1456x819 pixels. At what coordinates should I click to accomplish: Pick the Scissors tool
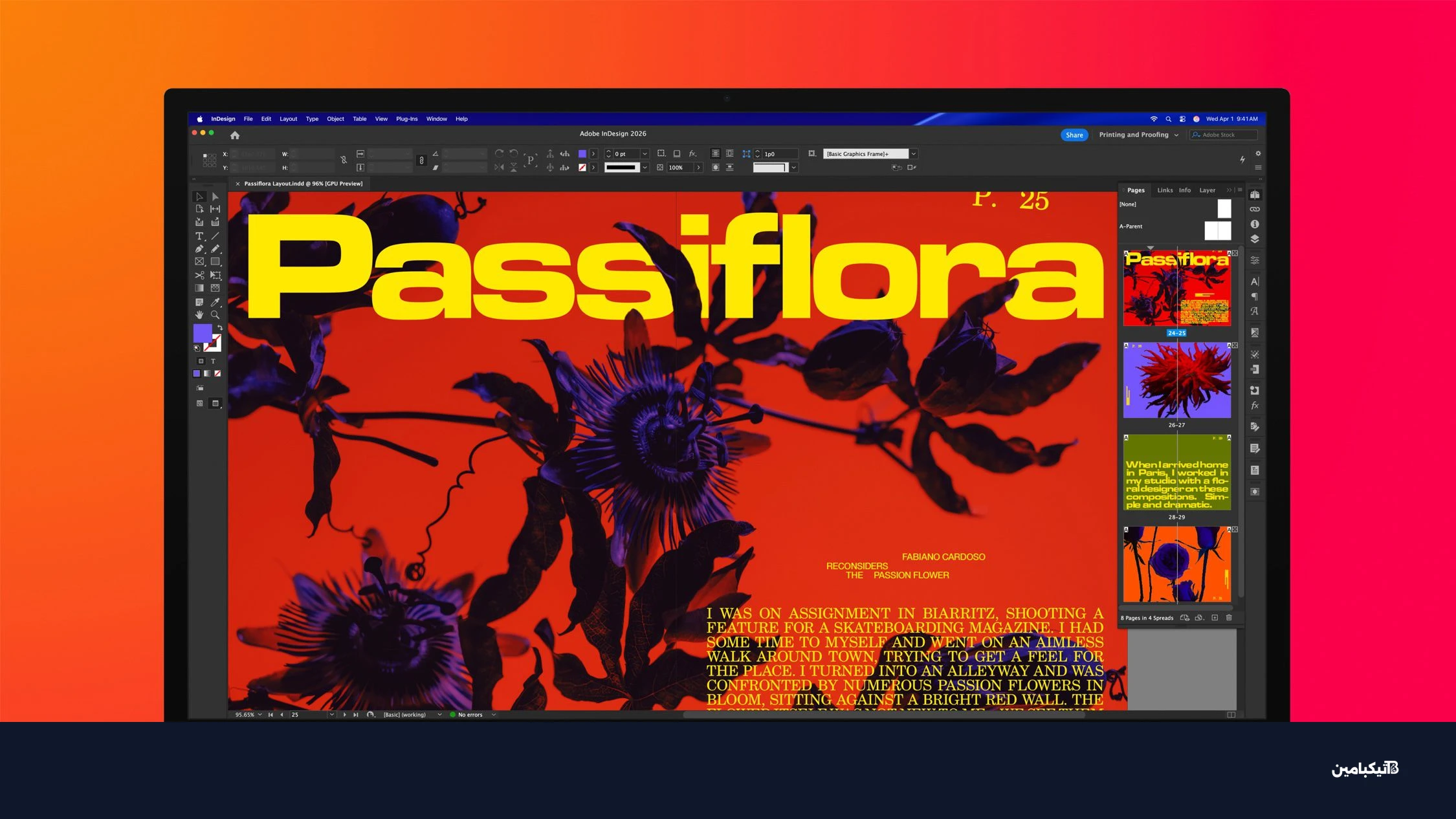click(199, 276)
